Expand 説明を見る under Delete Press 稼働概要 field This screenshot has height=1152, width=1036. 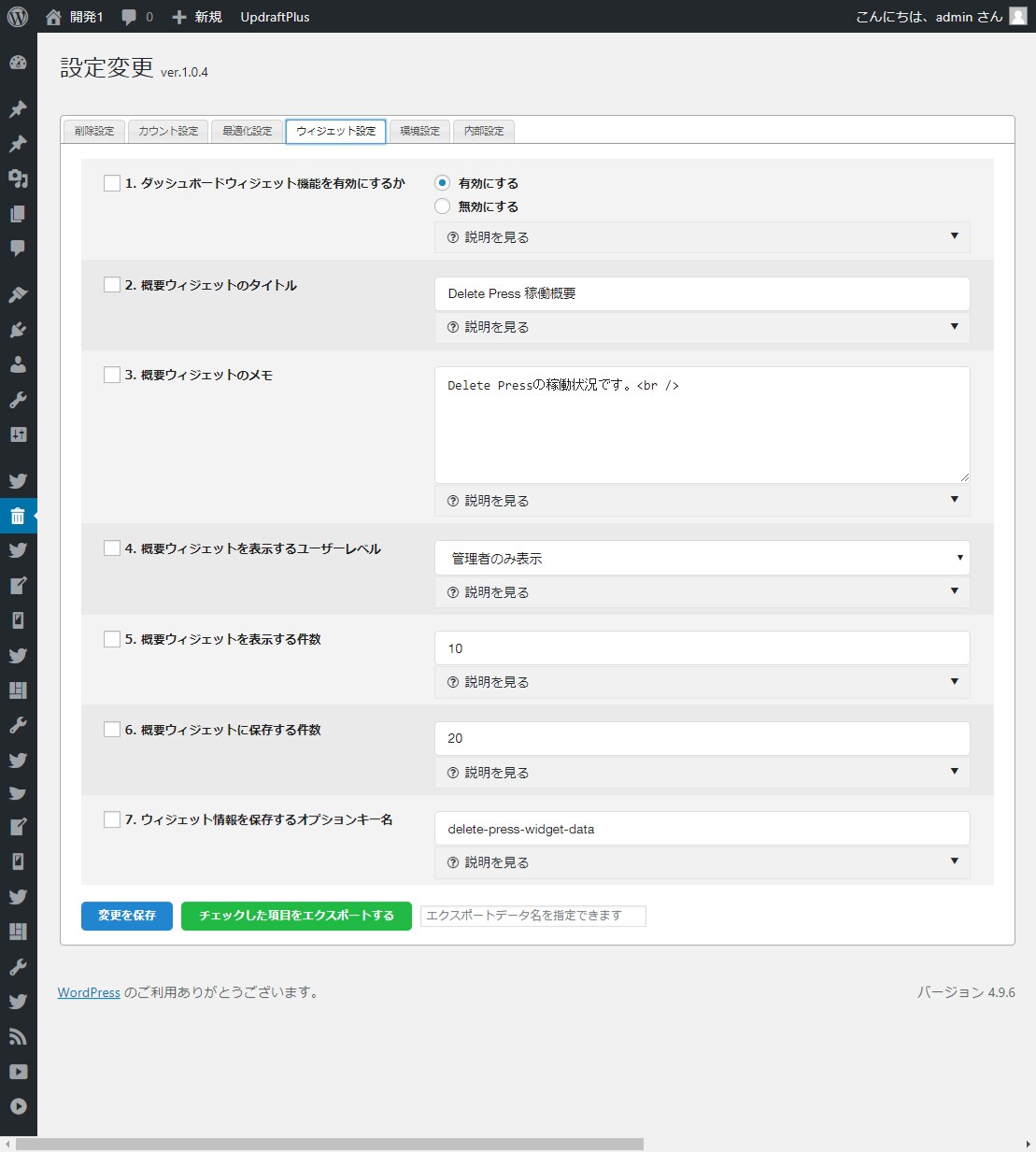(x=702, y=327)
